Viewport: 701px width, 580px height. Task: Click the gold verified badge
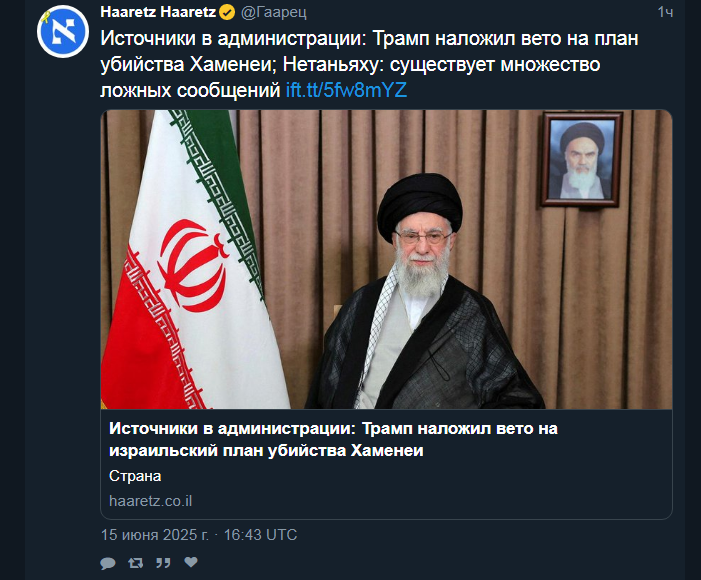228,13
